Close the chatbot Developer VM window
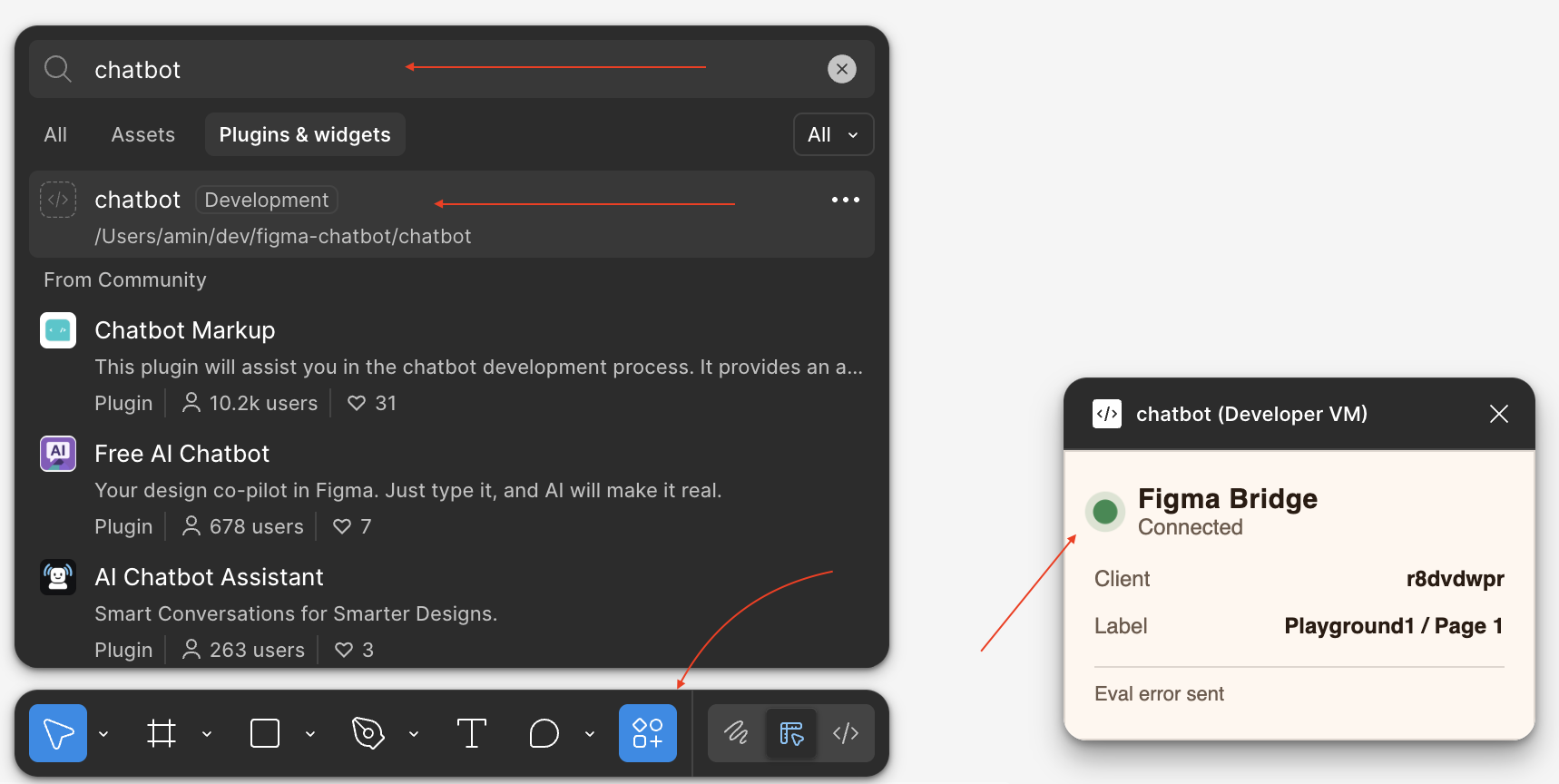Image resolution: width=1559 pixels, height=784 pixels. pyautogui.click(x=1499, y=414)
